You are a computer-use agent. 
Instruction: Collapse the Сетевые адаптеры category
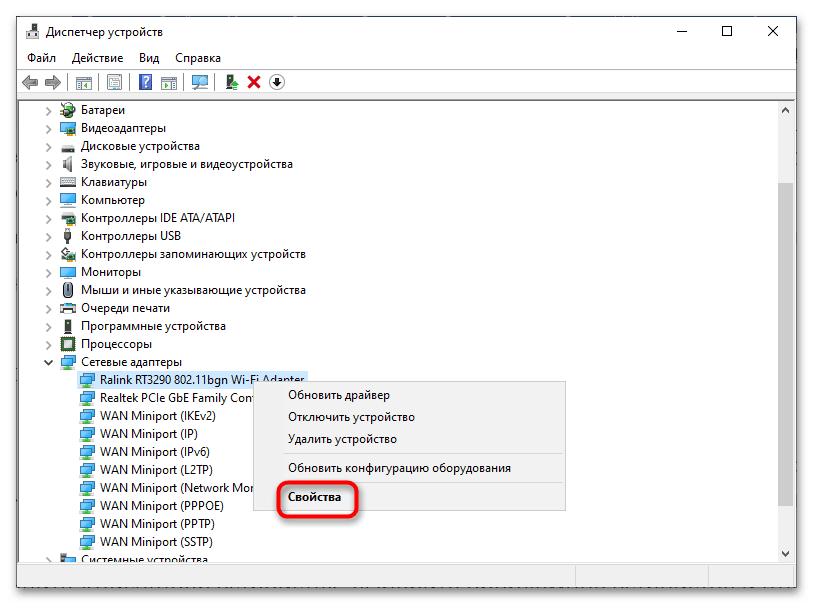pos(48,362)
